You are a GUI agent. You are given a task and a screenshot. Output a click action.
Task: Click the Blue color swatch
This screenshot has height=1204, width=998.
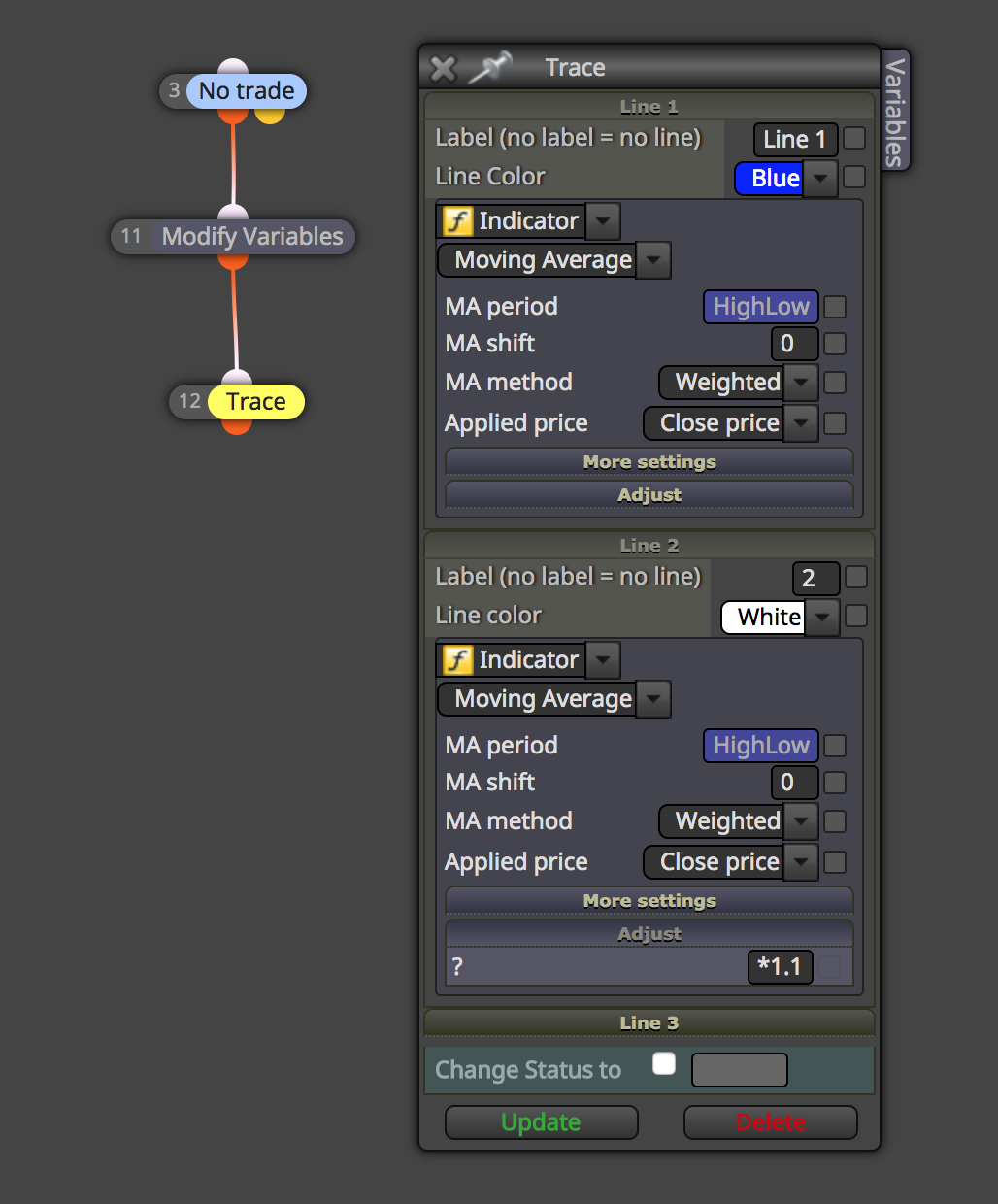(770, 179)
